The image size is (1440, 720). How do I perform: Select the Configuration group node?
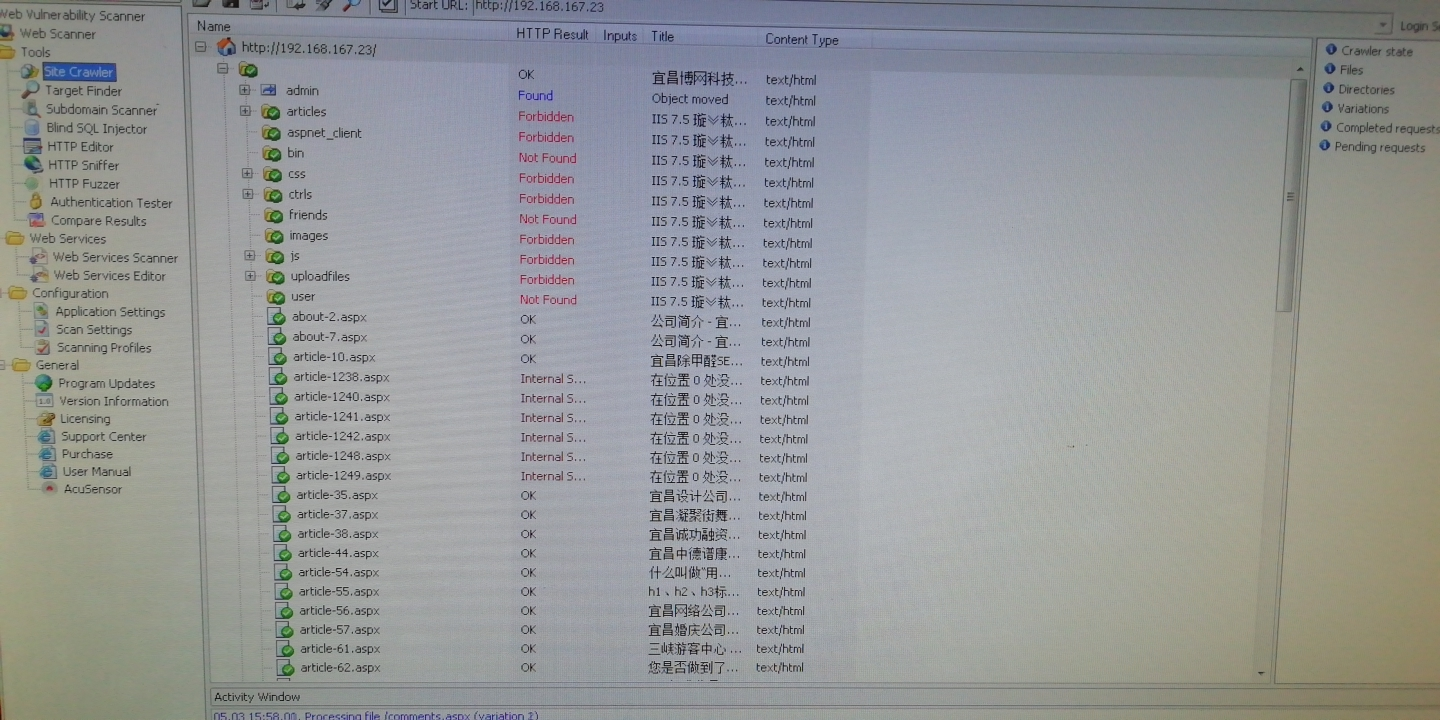click(x=59, y=293)
